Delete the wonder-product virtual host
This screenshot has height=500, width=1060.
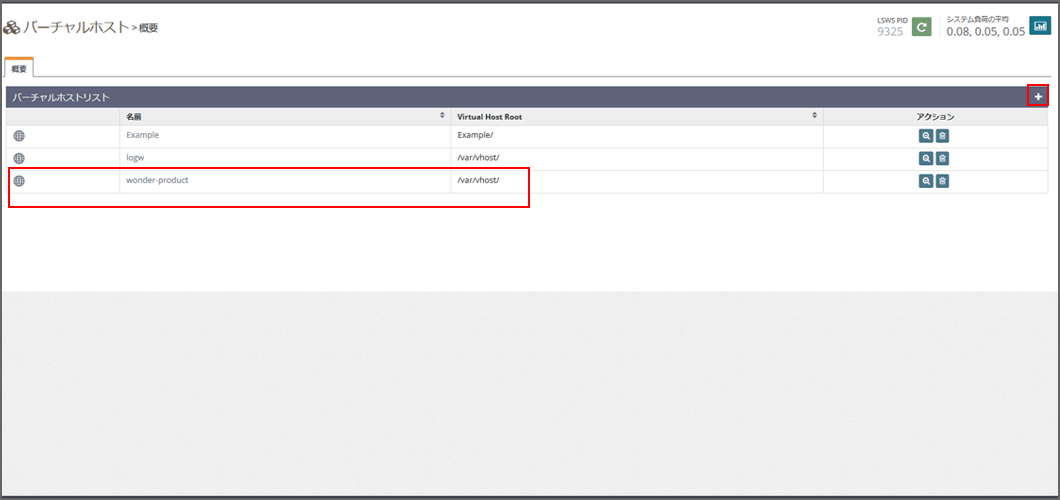(x=942, y=181)
